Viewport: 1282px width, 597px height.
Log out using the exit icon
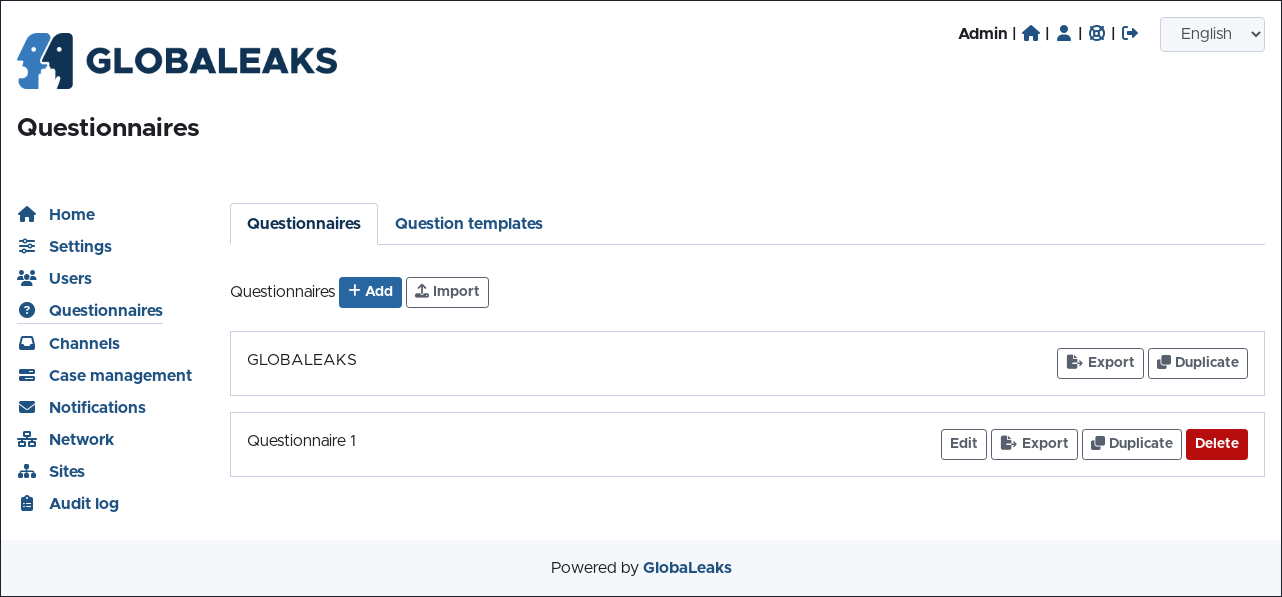tap(1130, 33)
